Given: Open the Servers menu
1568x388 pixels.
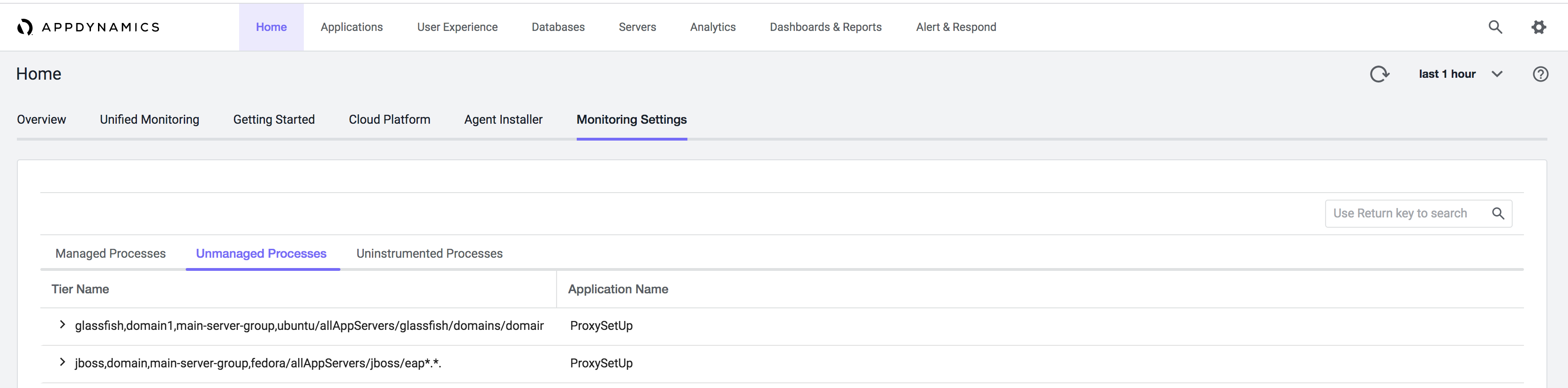Looking at the screenshot, I should point(637,27).
